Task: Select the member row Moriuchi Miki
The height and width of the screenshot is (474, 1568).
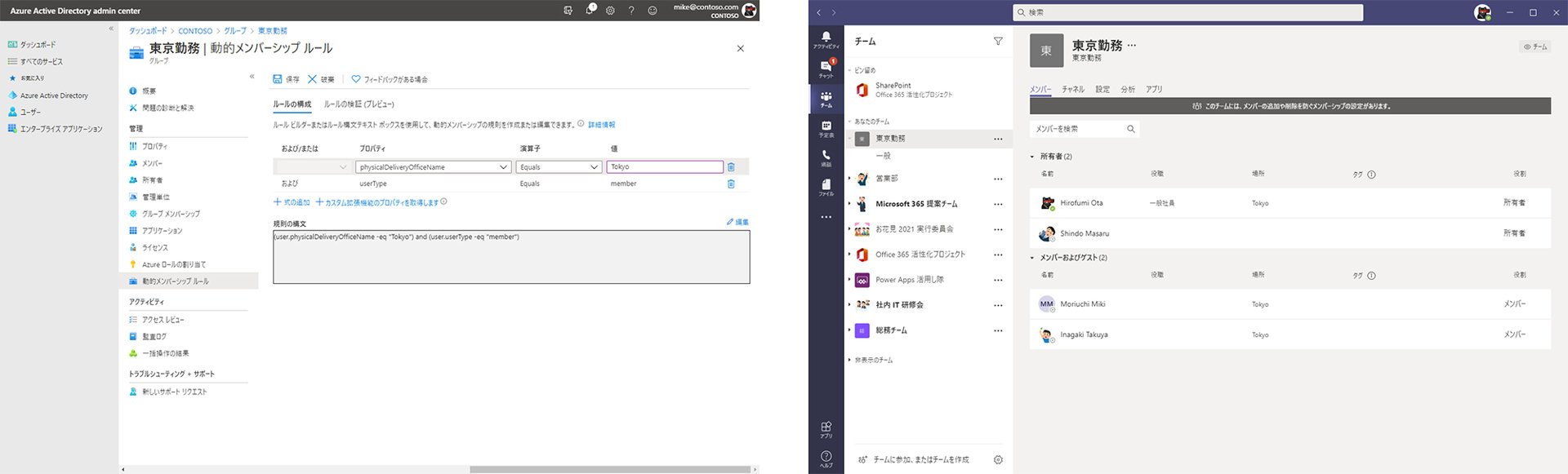Action: coord(1290,304)
